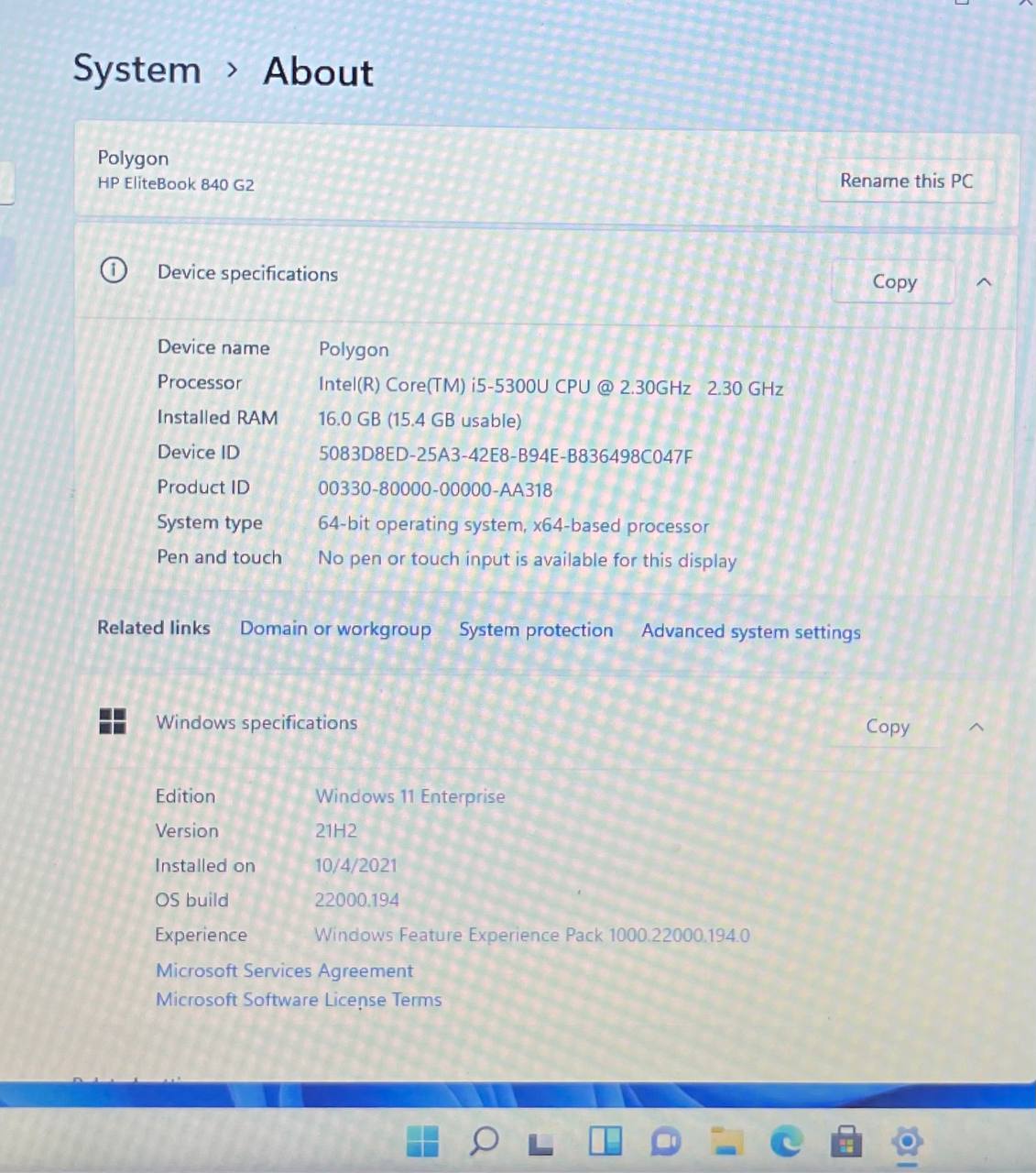The height and width of the screenshot is (1173, 1036).
Task: Click the Windows logo beside Windows specifications
Action: 113,721
